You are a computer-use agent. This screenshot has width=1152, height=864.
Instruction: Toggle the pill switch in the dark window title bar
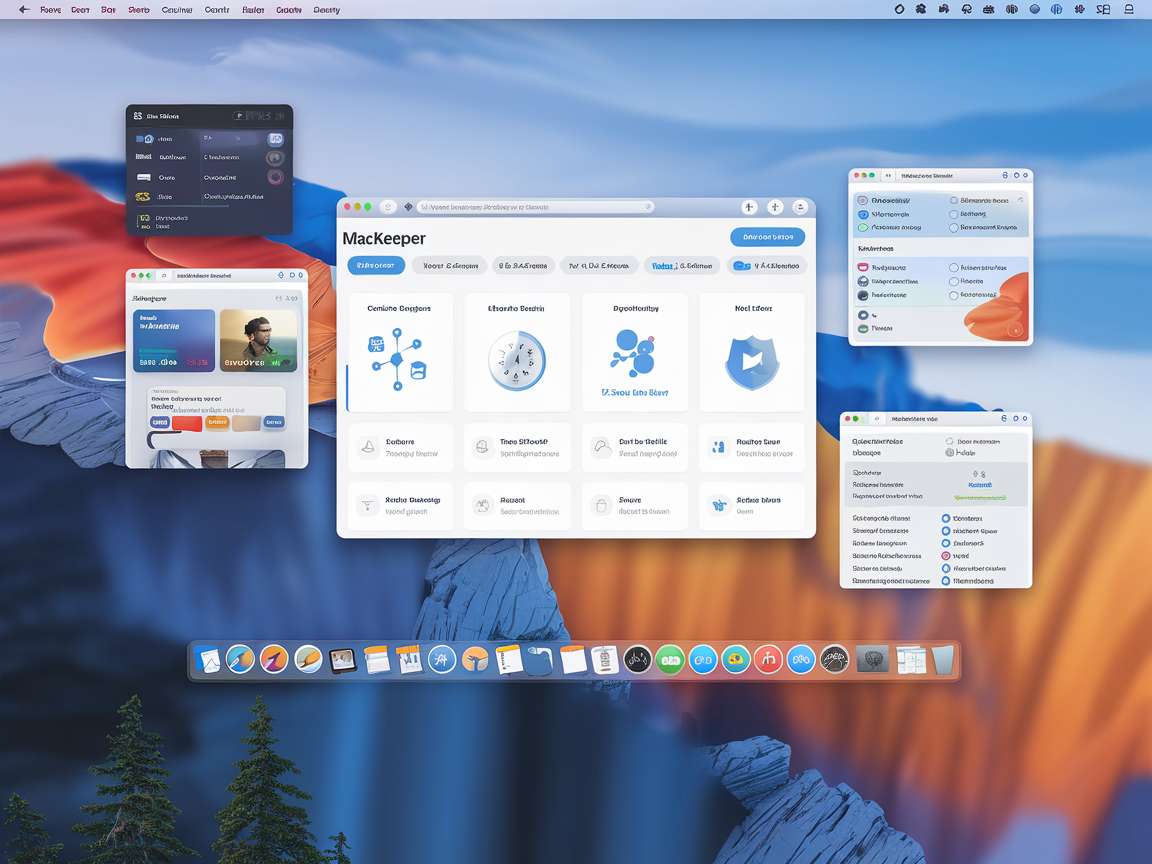[239, 116]
